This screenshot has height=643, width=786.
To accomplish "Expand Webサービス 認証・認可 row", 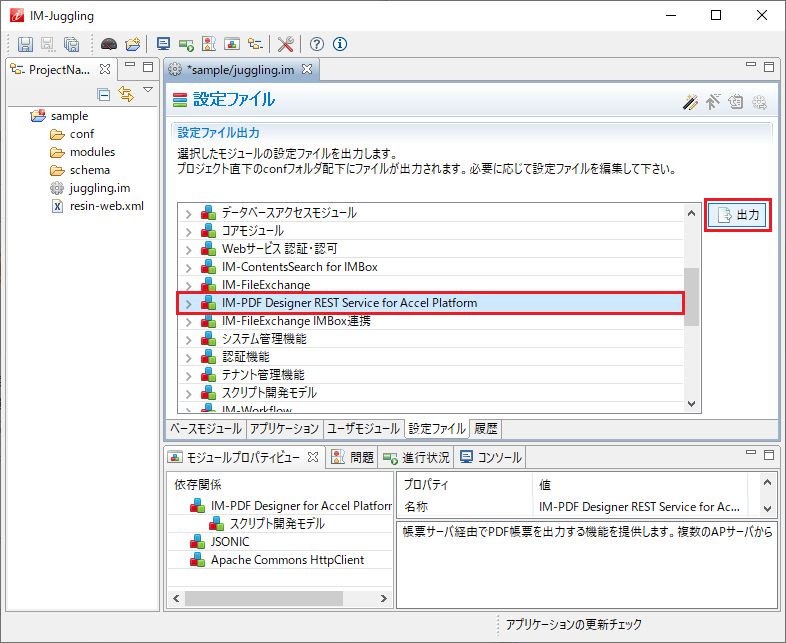I will [188, 250].
